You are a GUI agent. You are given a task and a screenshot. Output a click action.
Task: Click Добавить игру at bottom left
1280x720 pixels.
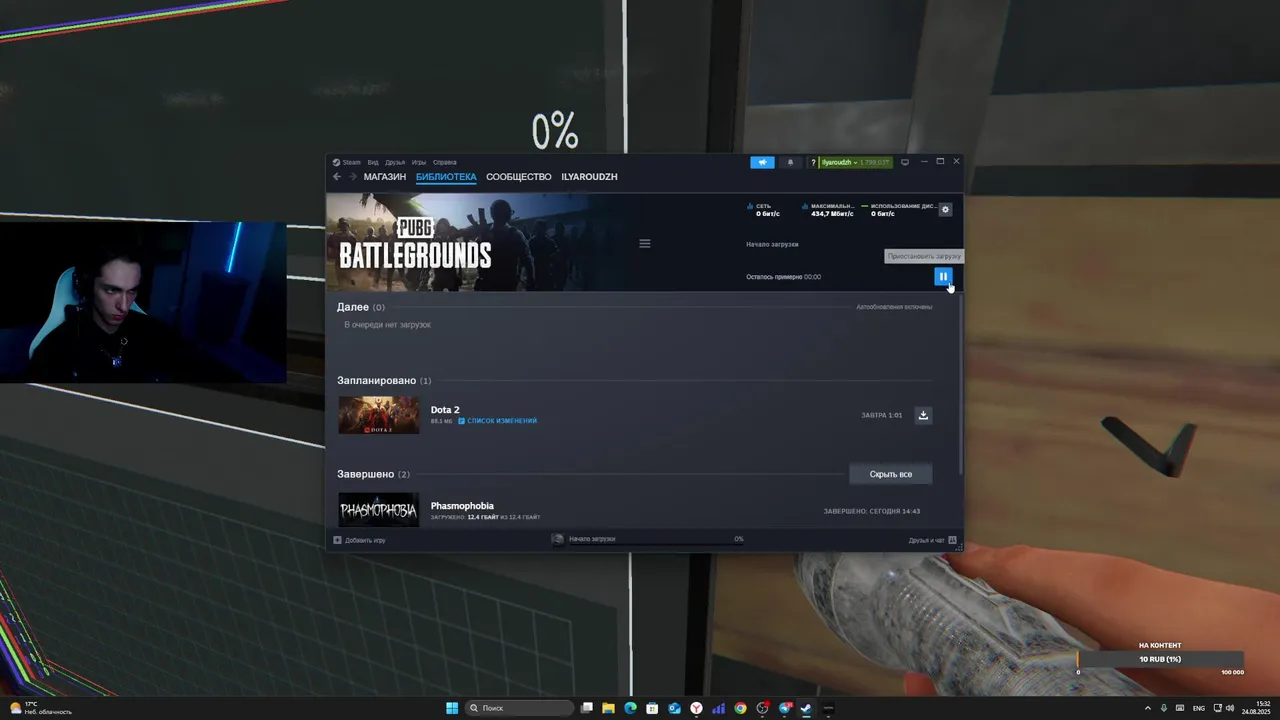pos(365,540)
